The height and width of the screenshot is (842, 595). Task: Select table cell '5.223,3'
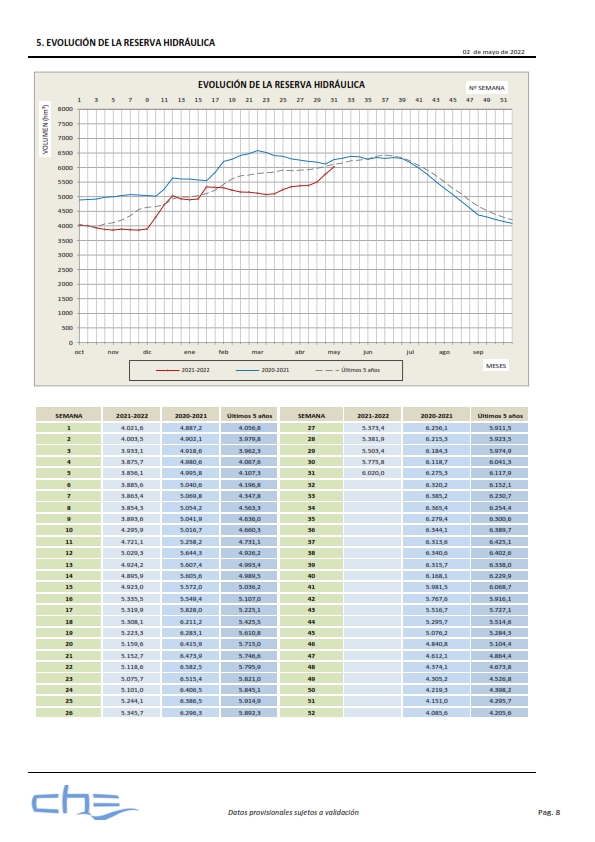tap(132, 633)
